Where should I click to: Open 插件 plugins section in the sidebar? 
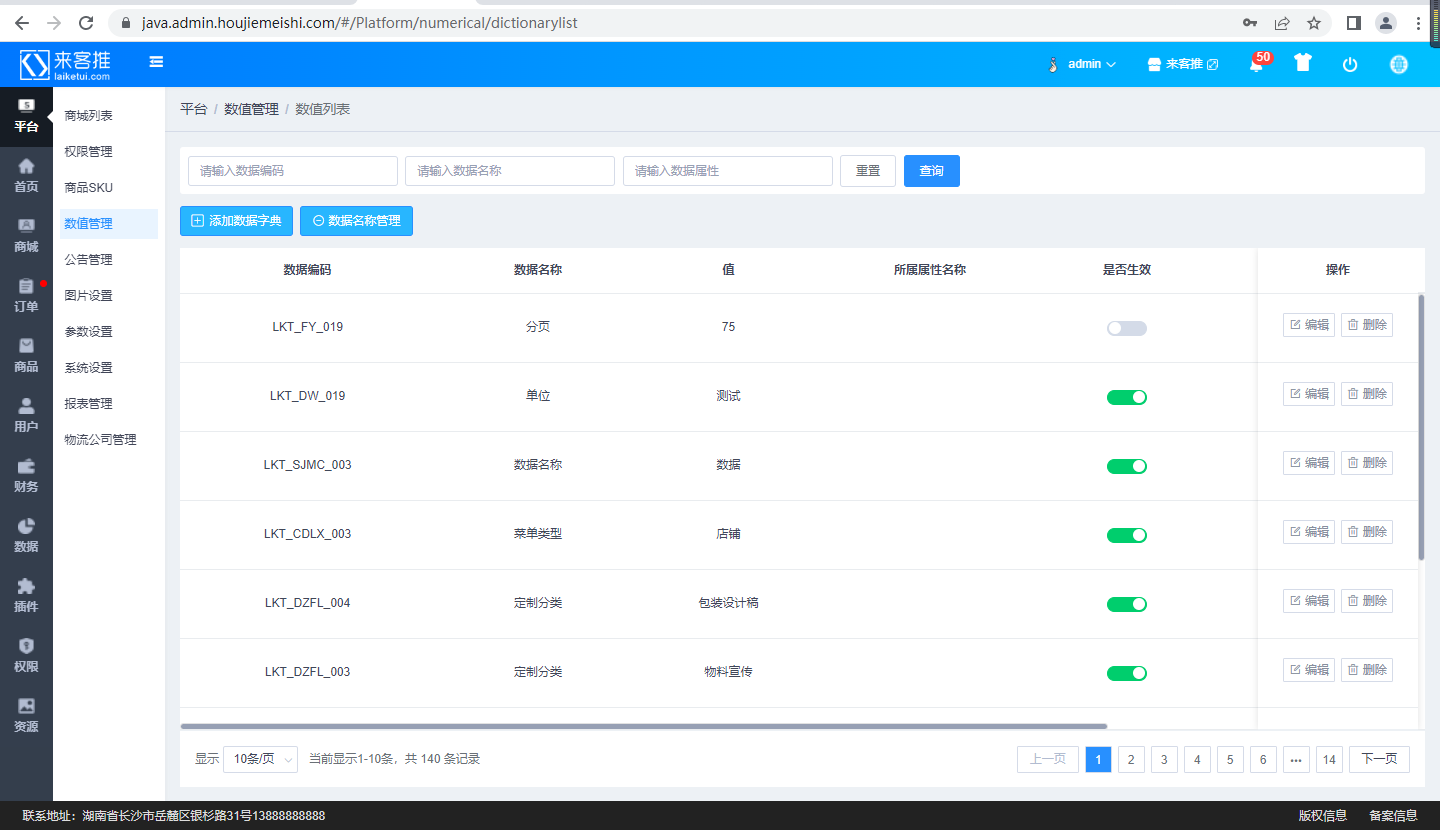26,595
